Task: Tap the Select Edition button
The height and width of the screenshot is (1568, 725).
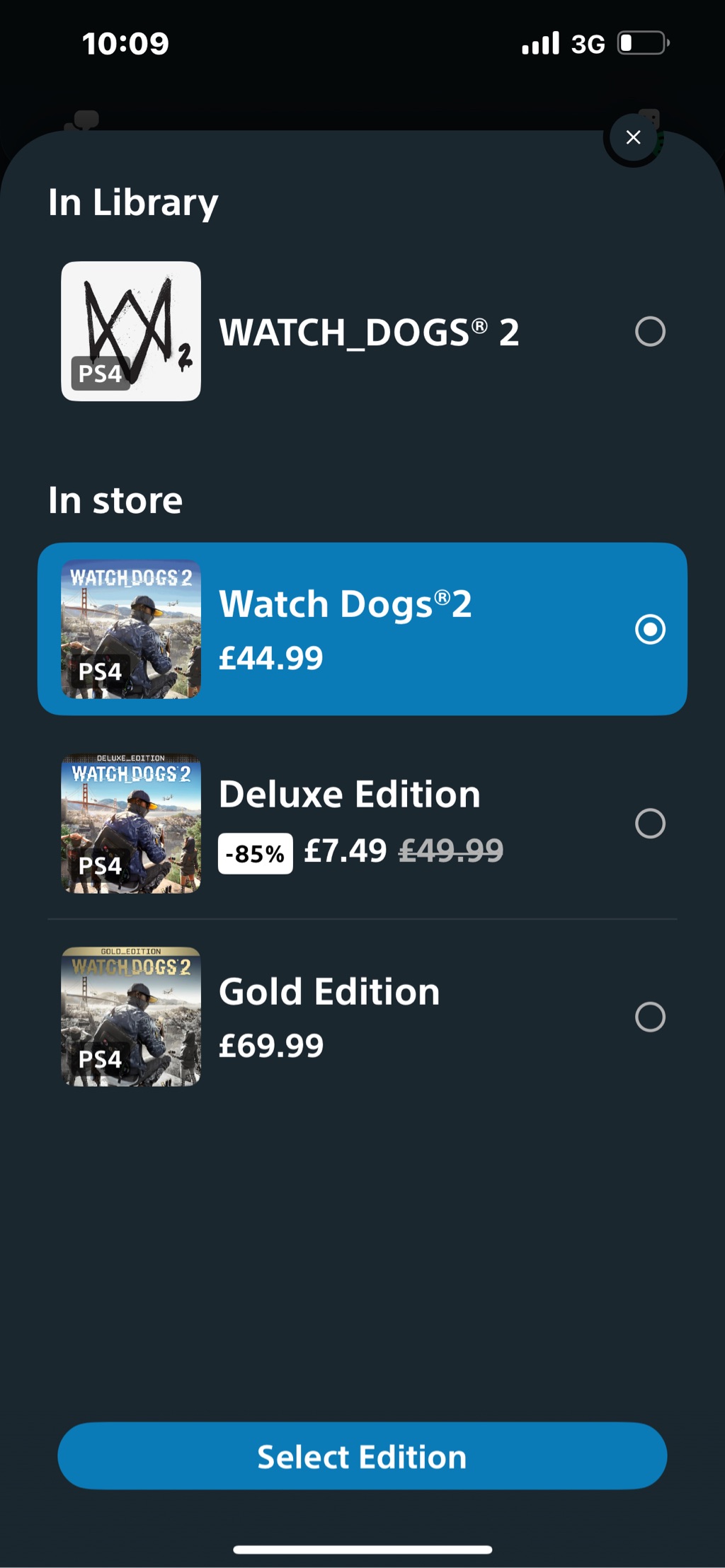Action: pyautogui.click(x=362, y=1456)
